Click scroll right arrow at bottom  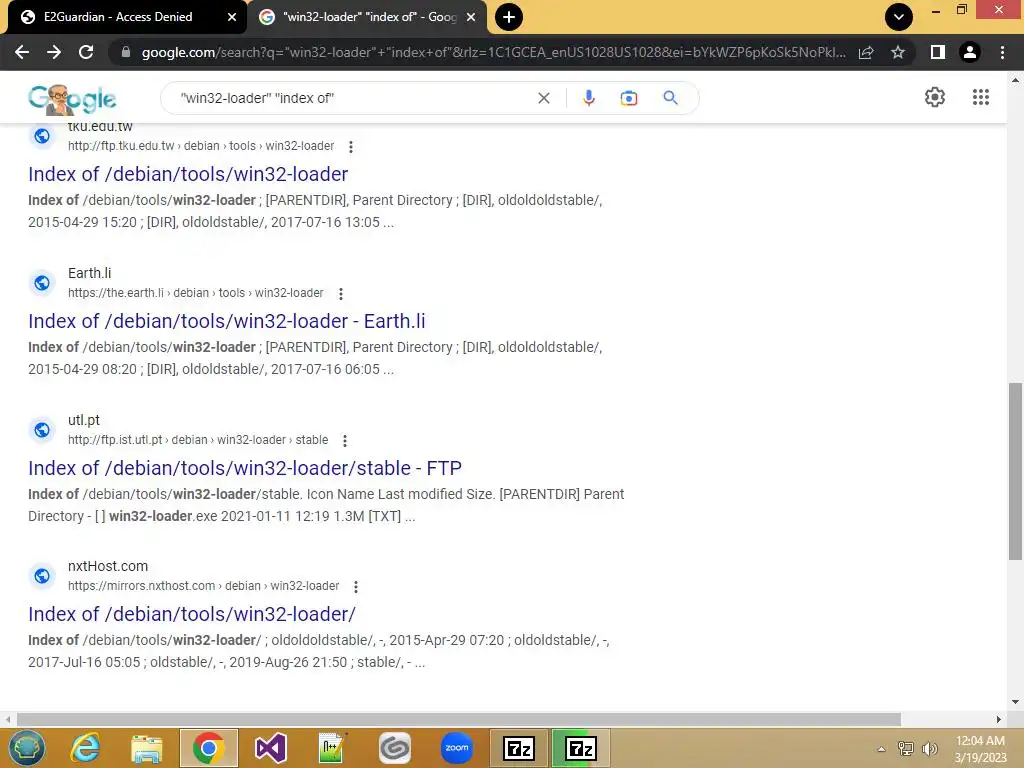(x=999, y=719)
